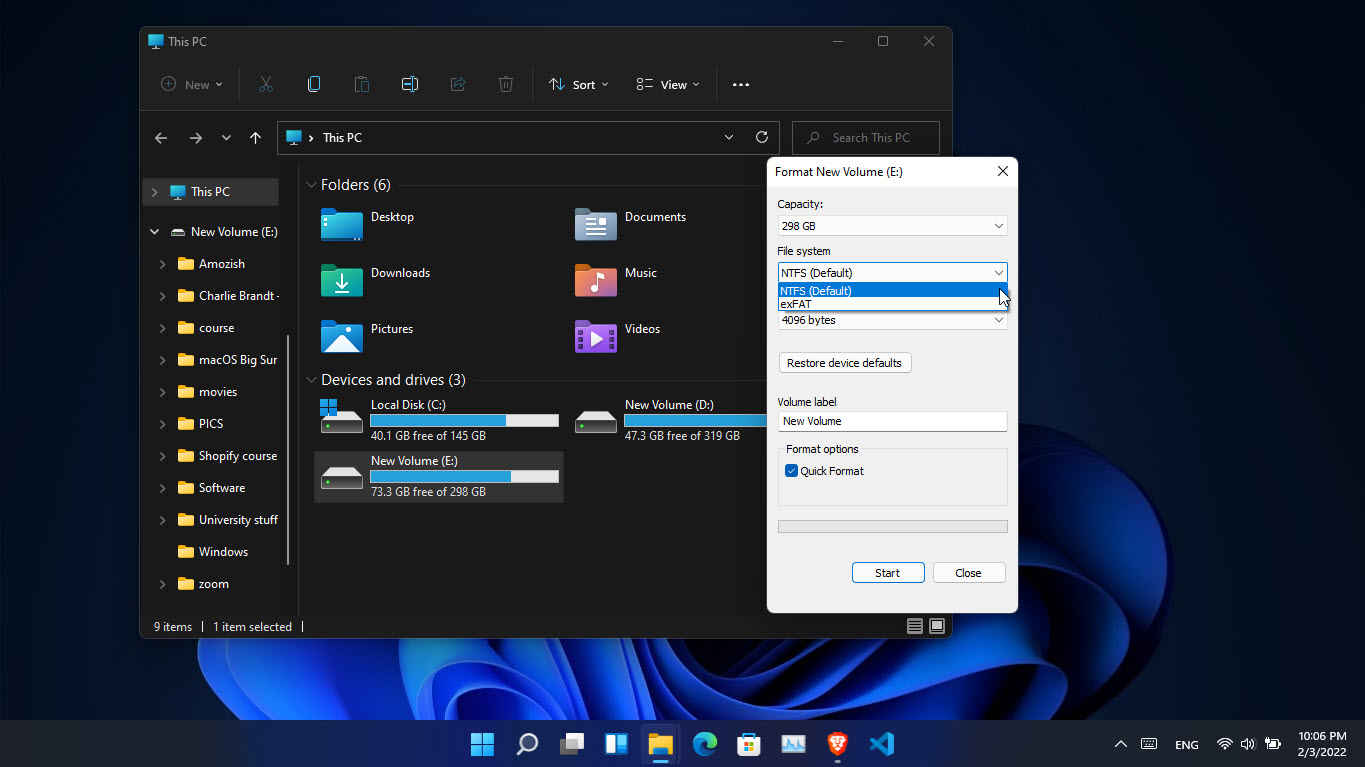Click the Volume label text field
Screen dimensions: 1365x767
coord(892,421)
